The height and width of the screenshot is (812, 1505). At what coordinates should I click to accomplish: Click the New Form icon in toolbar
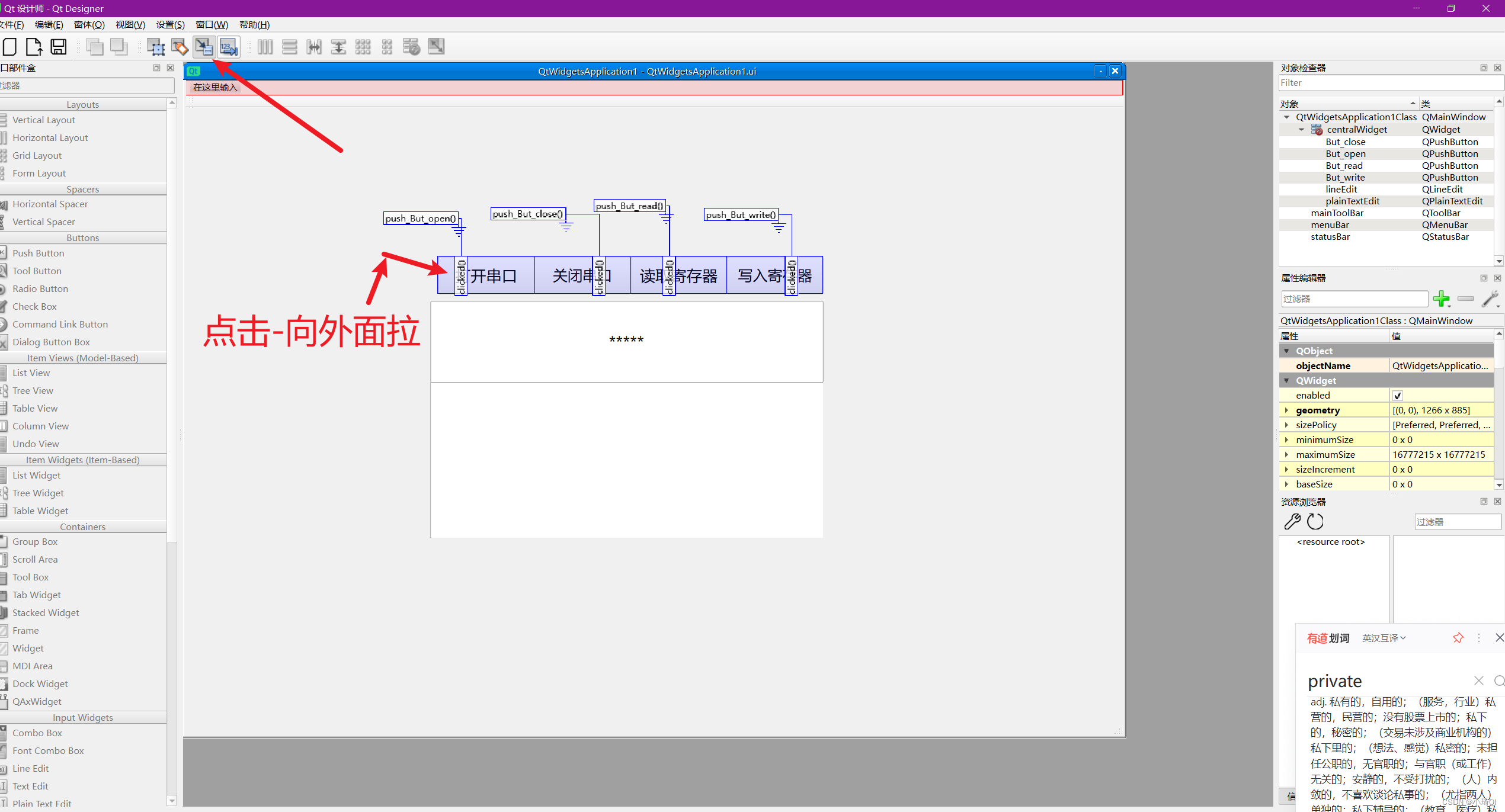11,46
